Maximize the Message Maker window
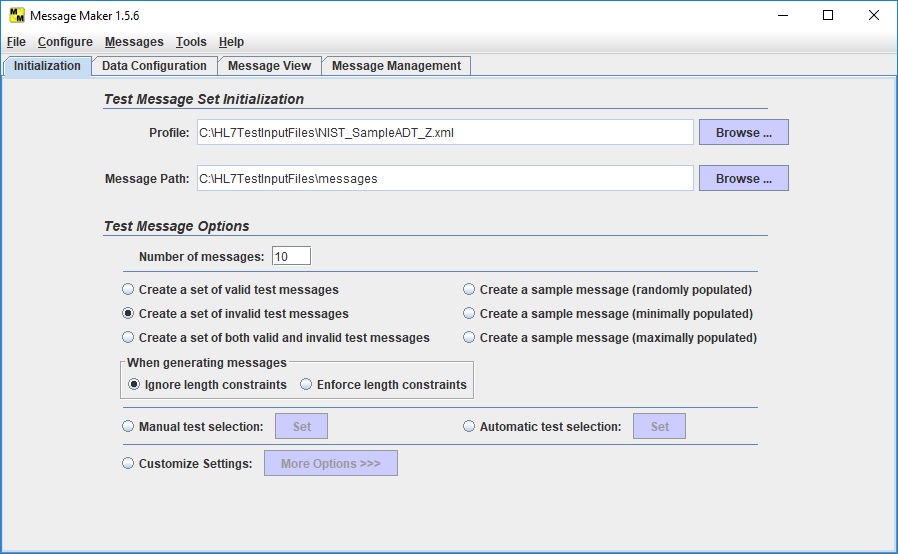The image size is (898, 554). coord(828,15)
